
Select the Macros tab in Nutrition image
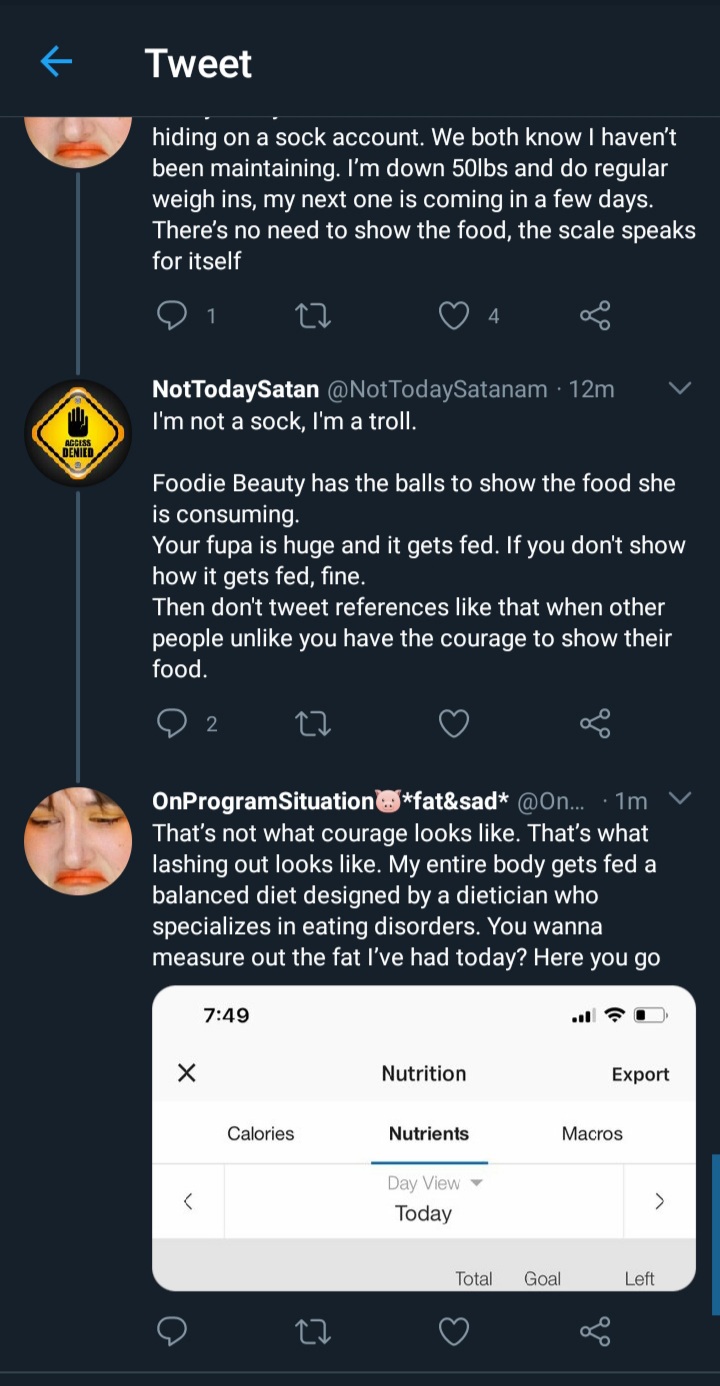point(592,1133)
